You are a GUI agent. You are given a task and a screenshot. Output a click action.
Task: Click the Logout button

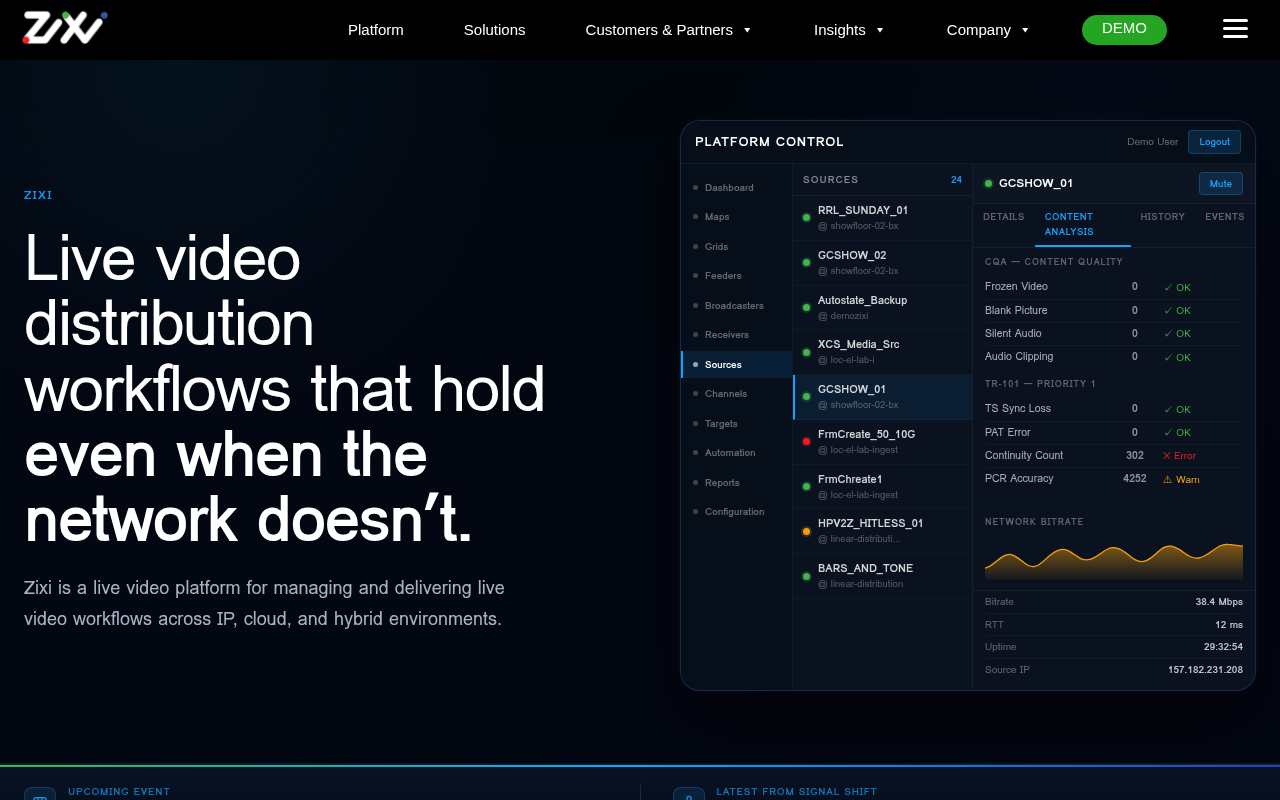[1214, 142]
